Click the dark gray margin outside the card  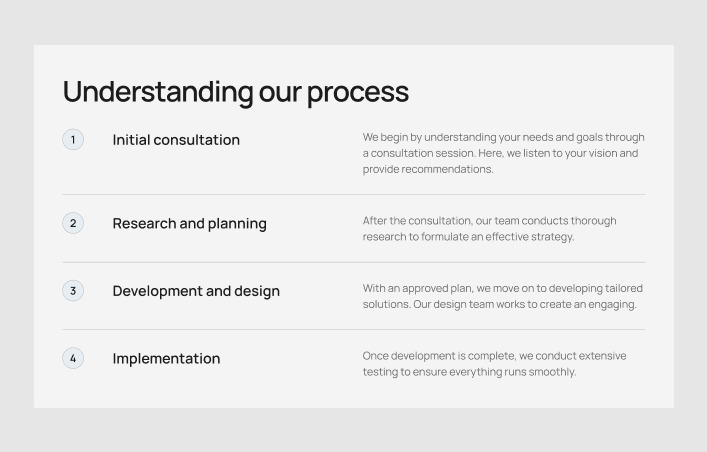click(16, 226)
